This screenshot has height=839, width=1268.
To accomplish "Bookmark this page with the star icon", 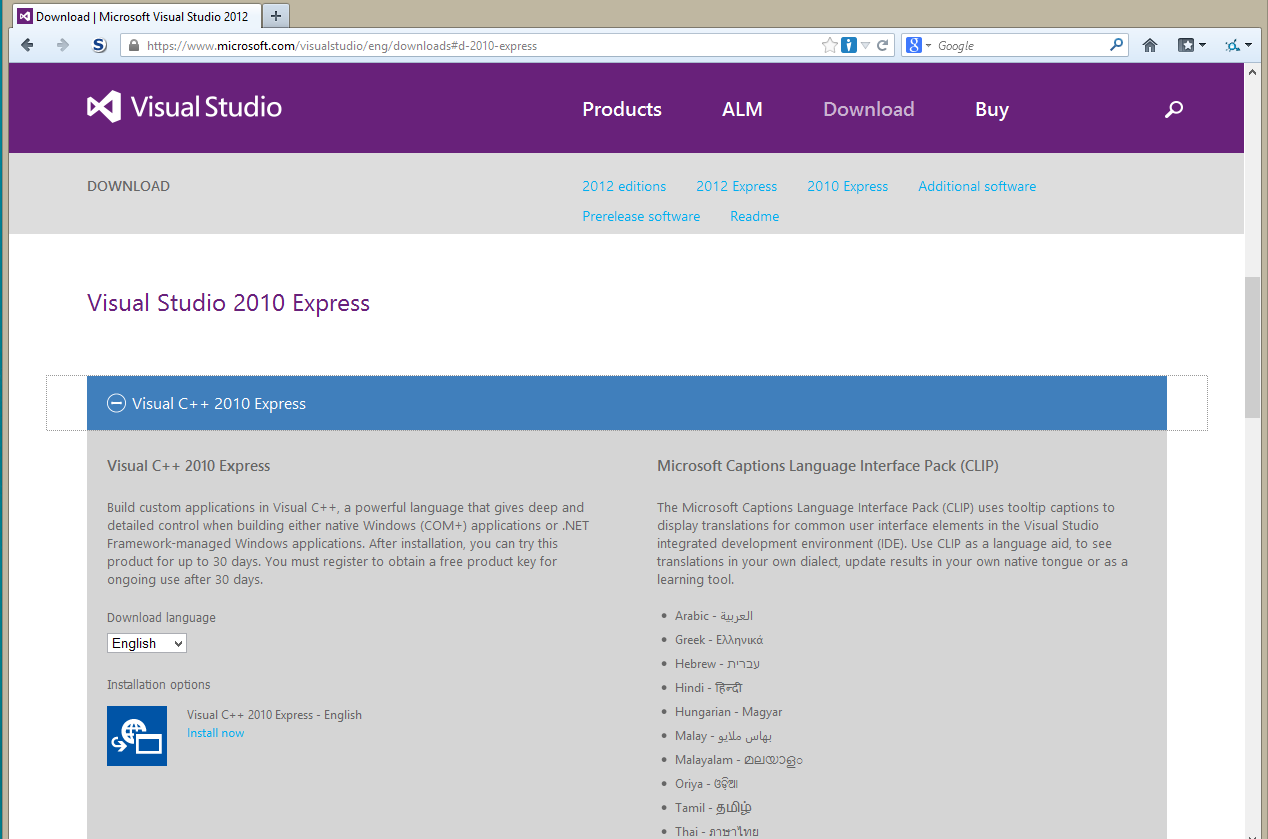I will point(829,45).
